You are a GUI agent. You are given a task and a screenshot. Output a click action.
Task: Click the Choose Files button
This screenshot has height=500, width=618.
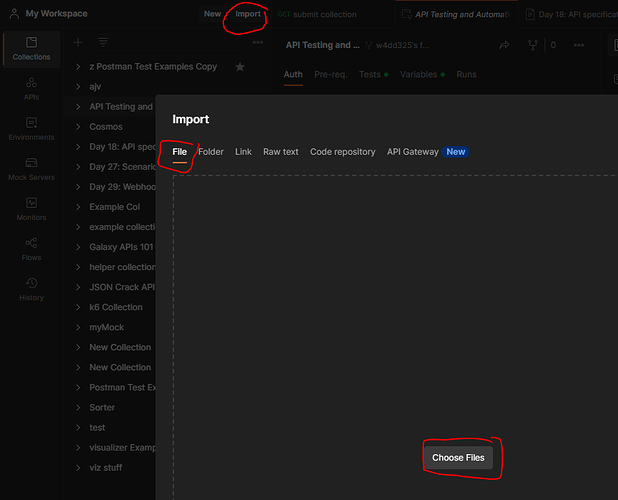coord(458,457)
